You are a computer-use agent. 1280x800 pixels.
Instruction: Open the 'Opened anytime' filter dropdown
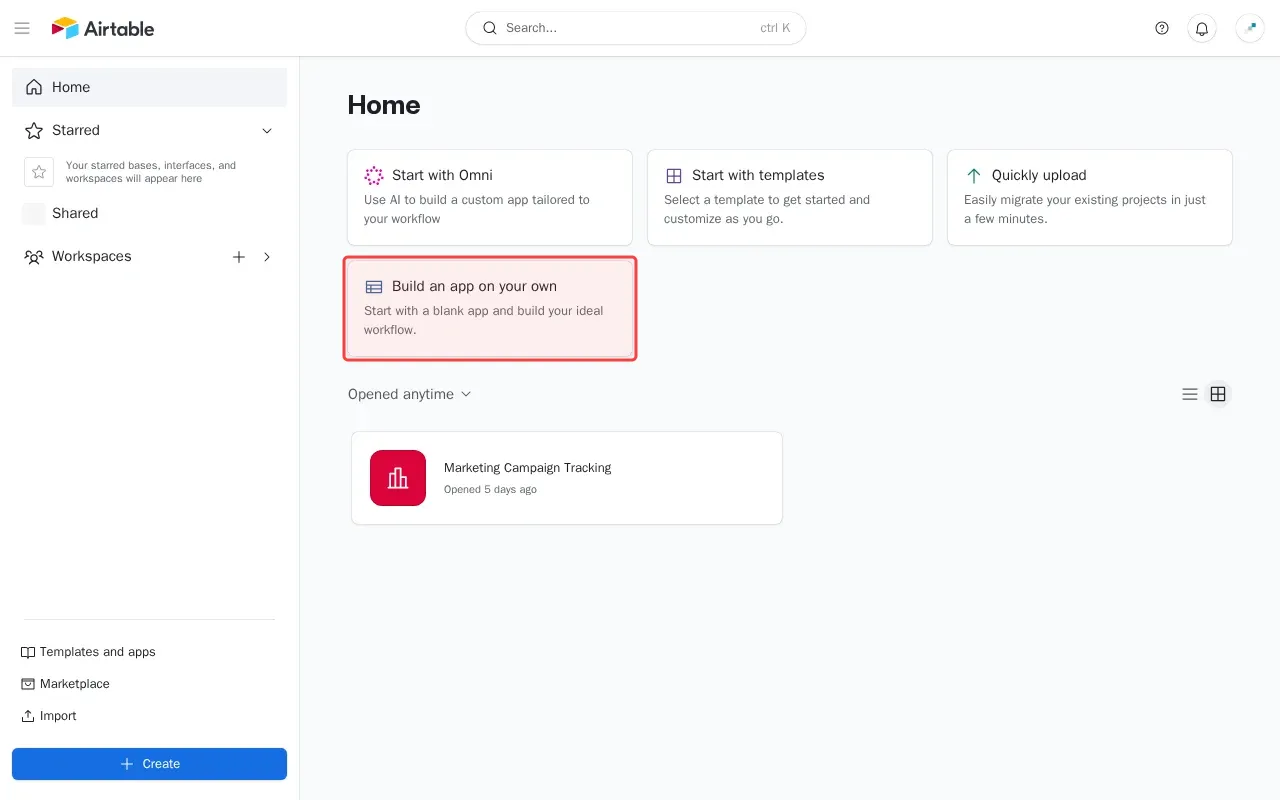tap(409, 394)
